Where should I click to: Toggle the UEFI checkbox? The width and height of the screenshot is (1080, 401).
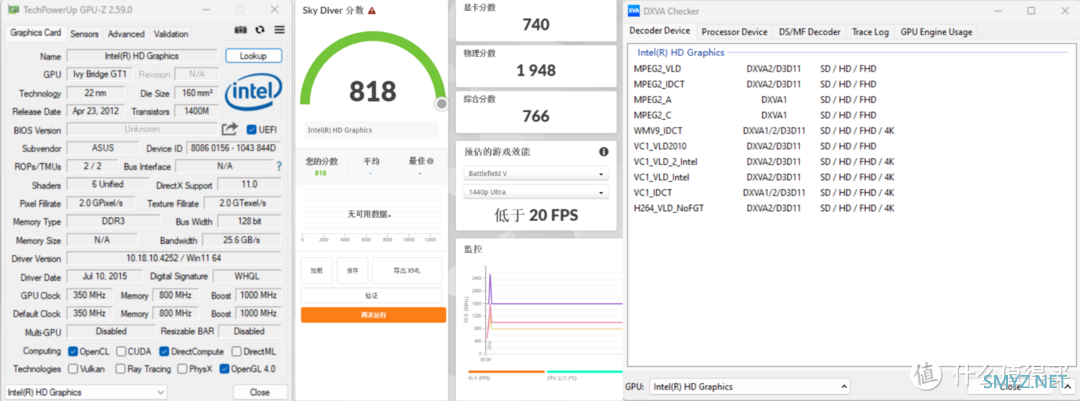pos(251,130)
